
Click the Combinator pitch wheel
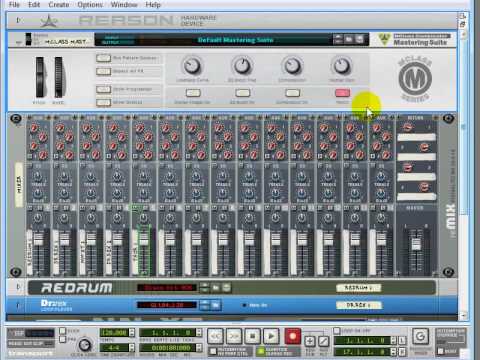click(39, 77)
